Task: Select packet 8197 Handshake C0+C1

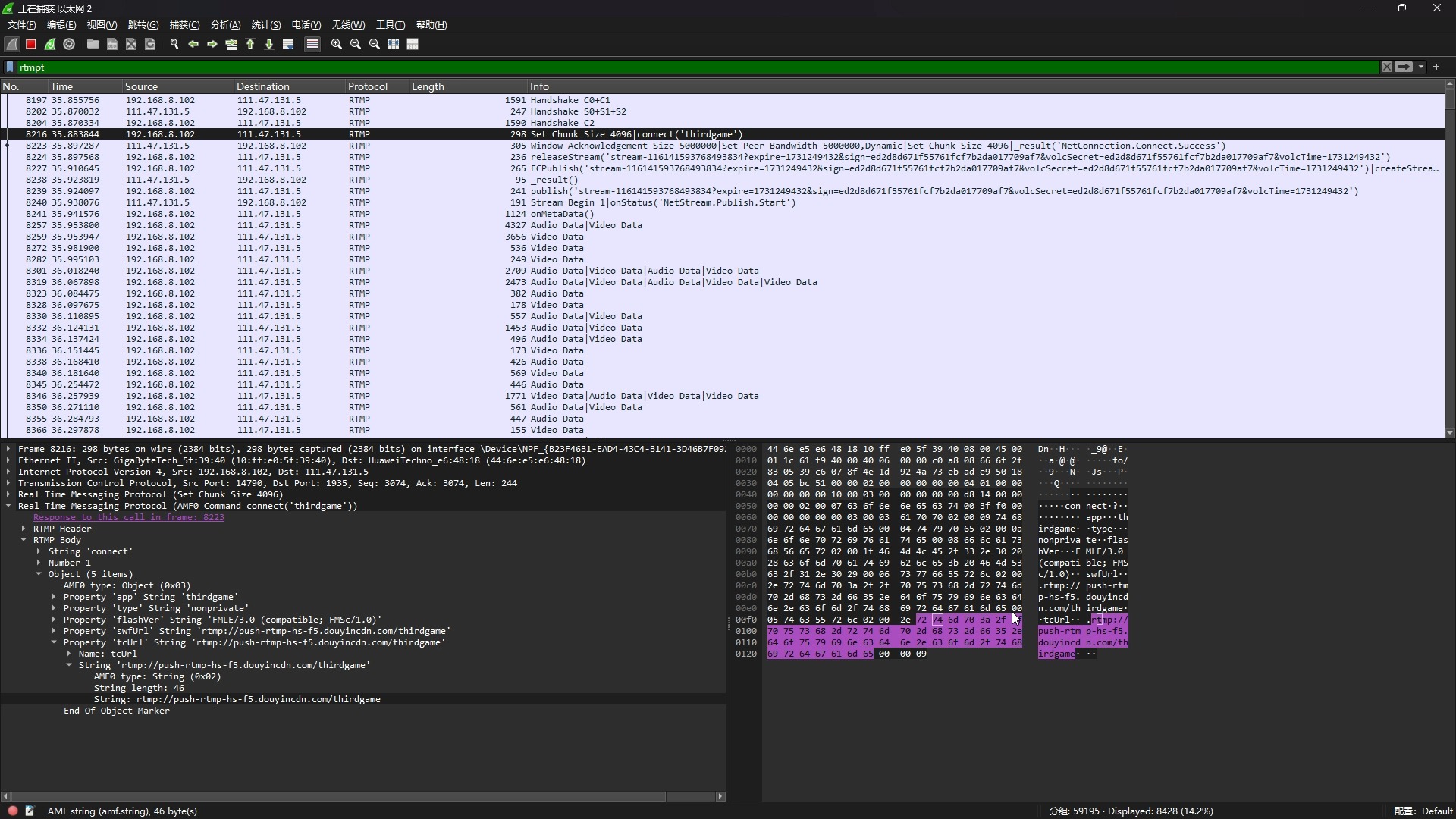Action: [x=722, y=100]
